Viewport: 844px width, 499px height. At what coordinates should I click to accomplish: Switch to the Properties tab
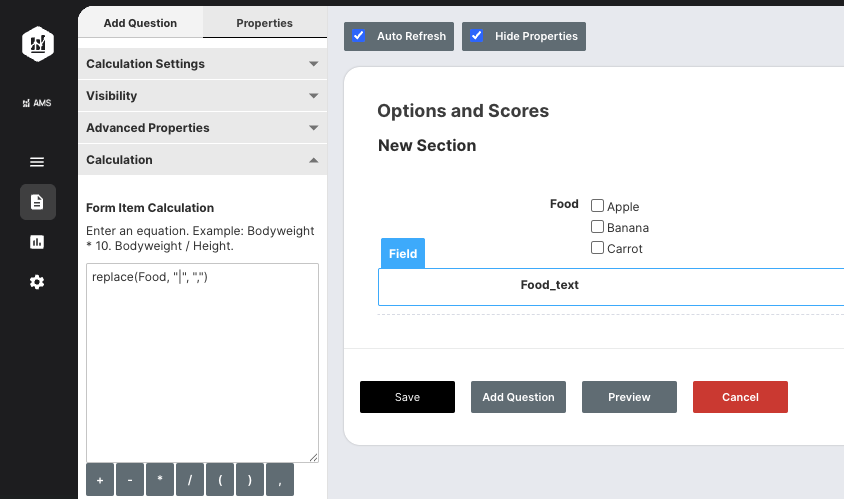[264, 23]
